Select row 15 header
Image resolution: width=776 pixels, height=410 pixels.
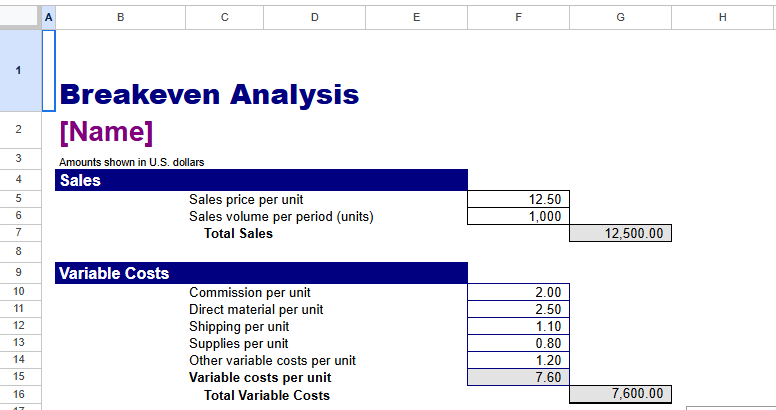[x=19, y=377]
